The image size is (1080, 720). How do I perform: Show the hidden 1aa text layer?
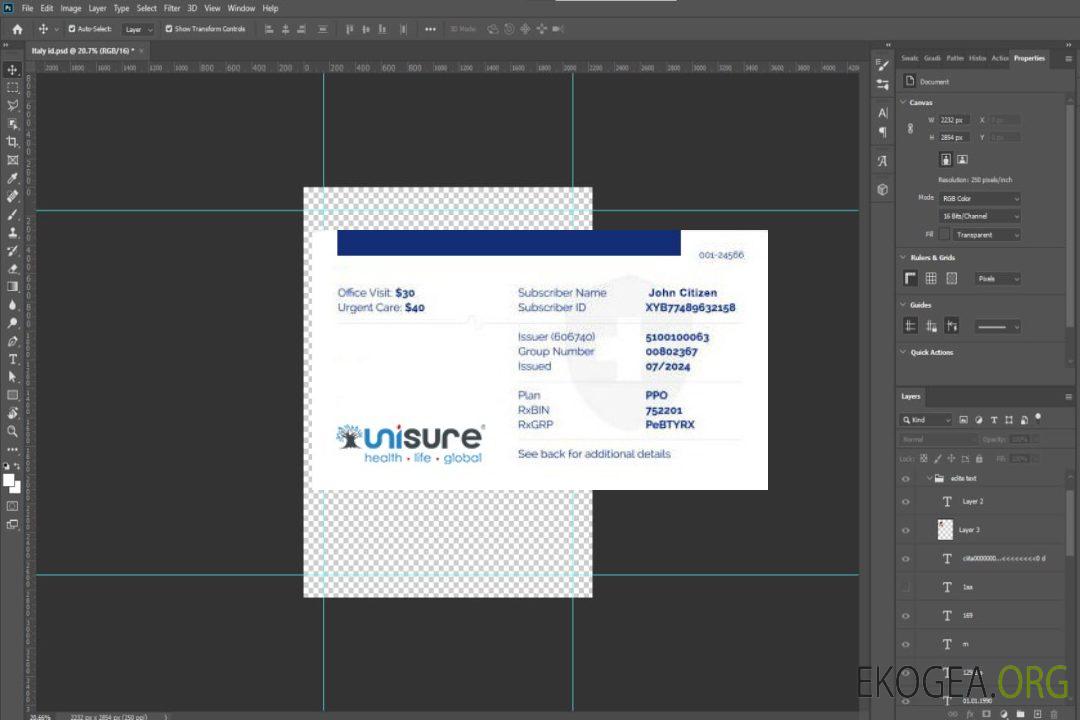coord(906,587)
